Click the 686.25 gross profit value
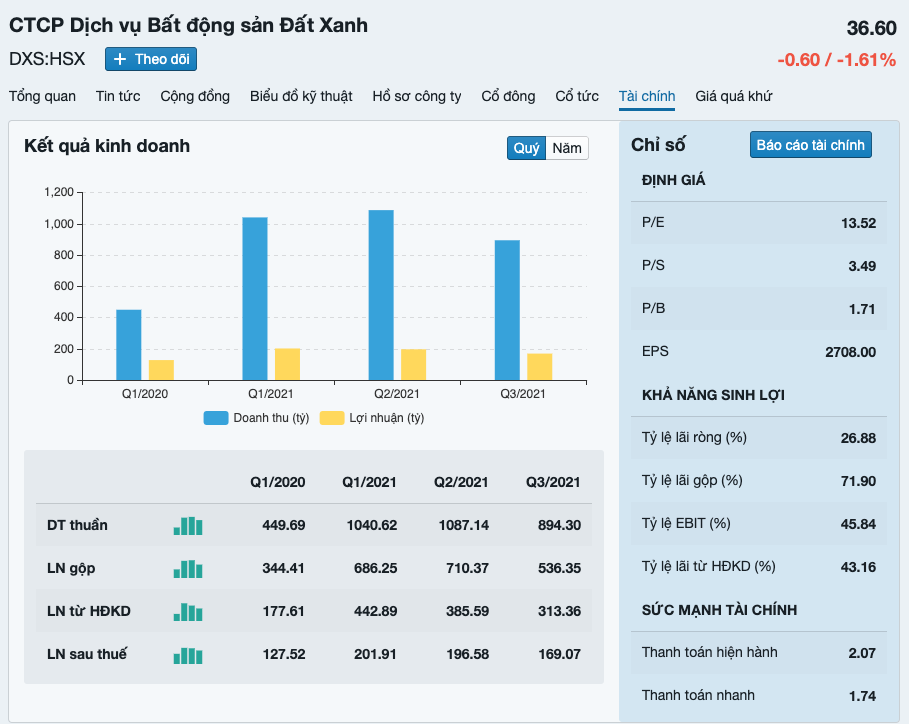The width and height of the screenshot is (909, 724). tap(376, 568)
